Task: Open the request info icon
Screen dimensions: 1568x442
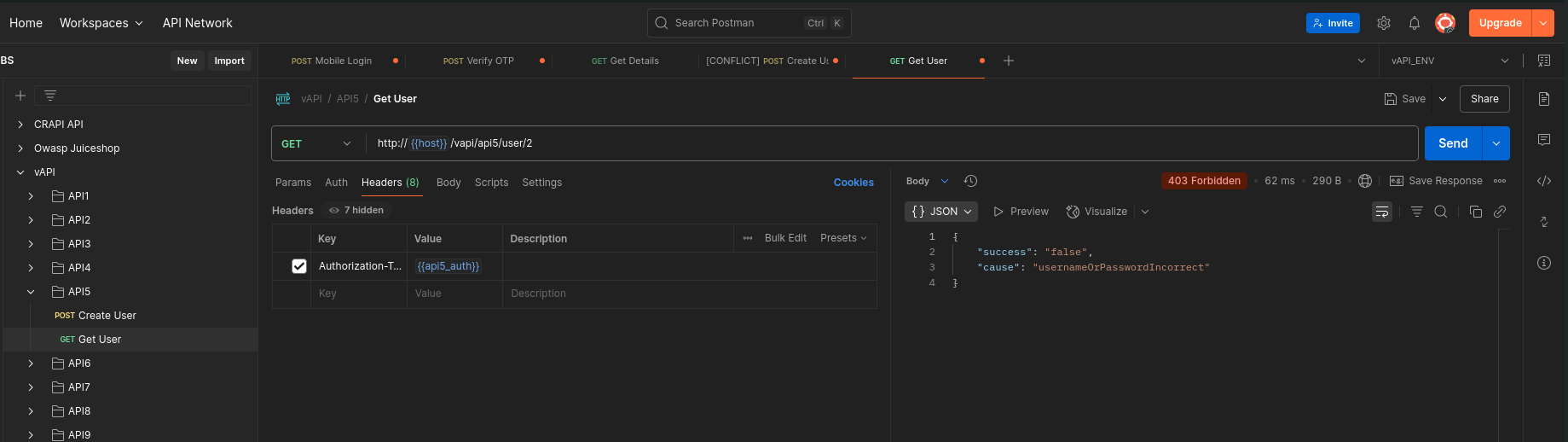Action: tap(1544, 263)
